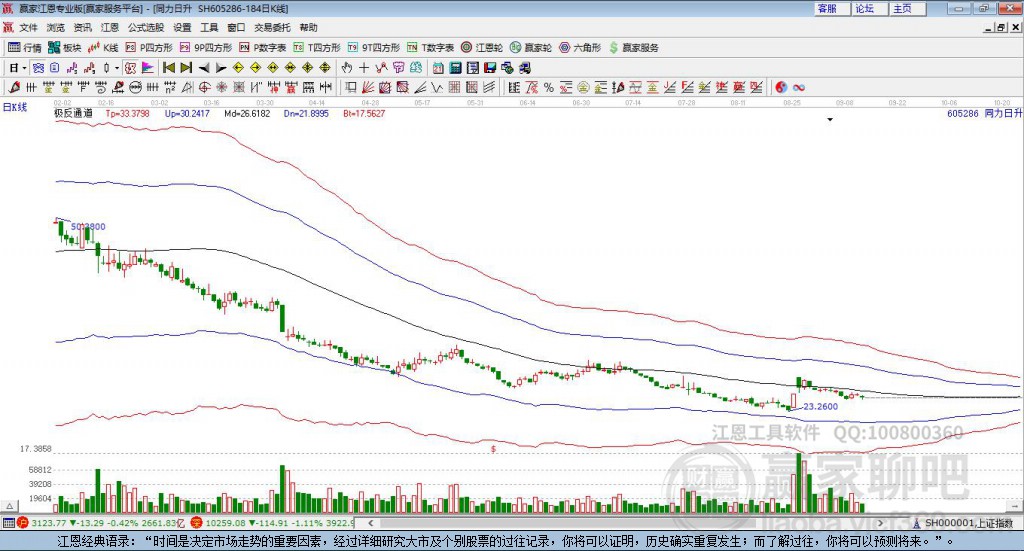This screenshot has width=1024, height=551.
Task: Click the 极反通道 indicator name
Action: [x=73, y=113]
